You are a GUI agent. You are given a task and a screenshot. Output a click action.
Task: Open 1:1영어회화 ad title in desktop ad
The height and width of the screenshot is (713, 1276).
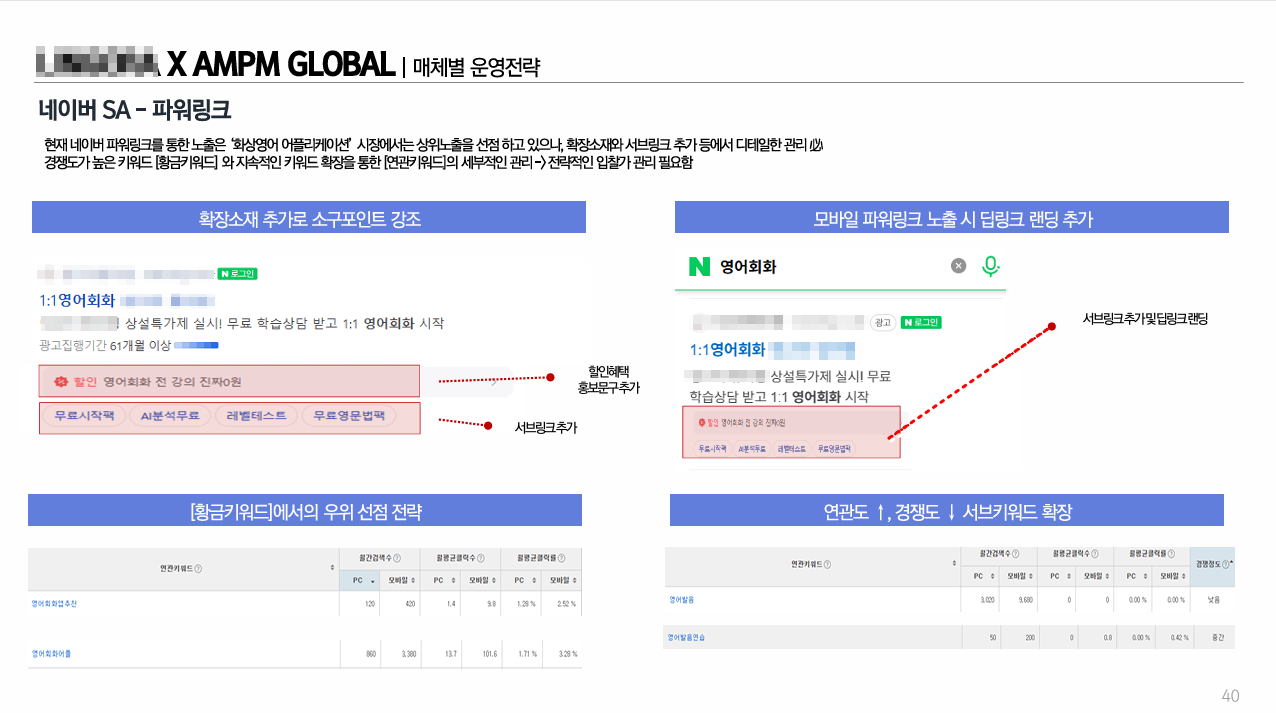[x=75, y=300]
